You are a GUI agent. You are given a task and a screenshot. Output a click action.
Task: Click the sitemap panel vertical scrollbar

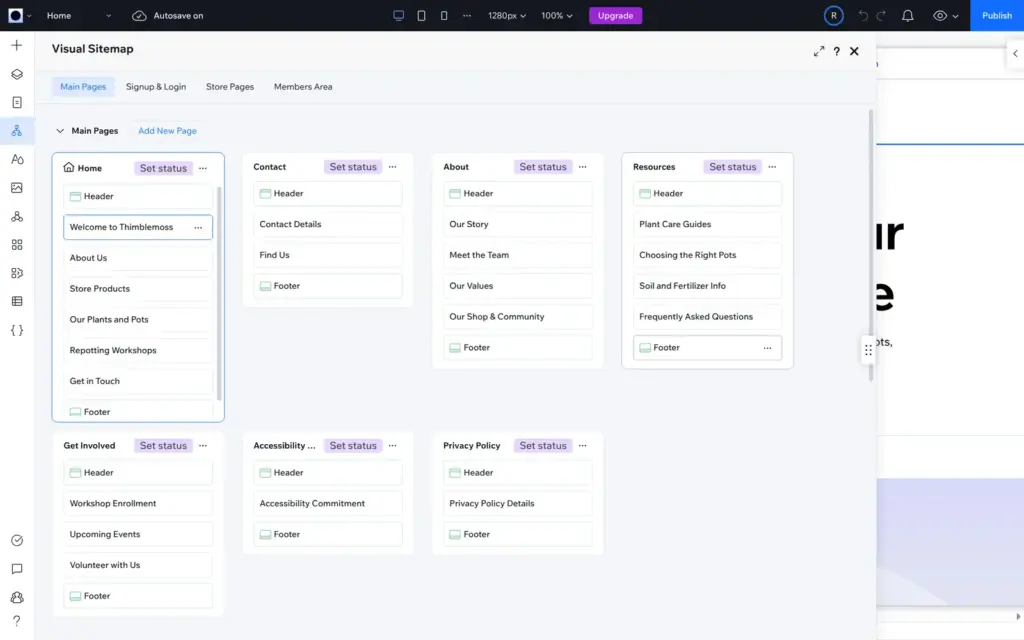[871, 246]
